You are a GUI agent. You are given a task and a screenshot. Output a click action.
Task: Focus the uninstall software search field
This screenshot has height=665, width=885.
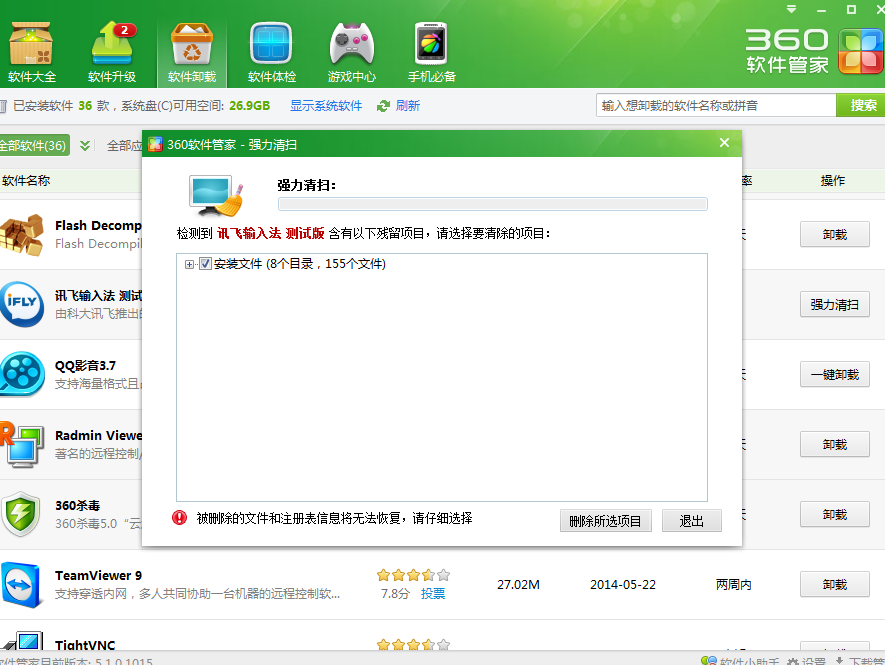point(716,106)
